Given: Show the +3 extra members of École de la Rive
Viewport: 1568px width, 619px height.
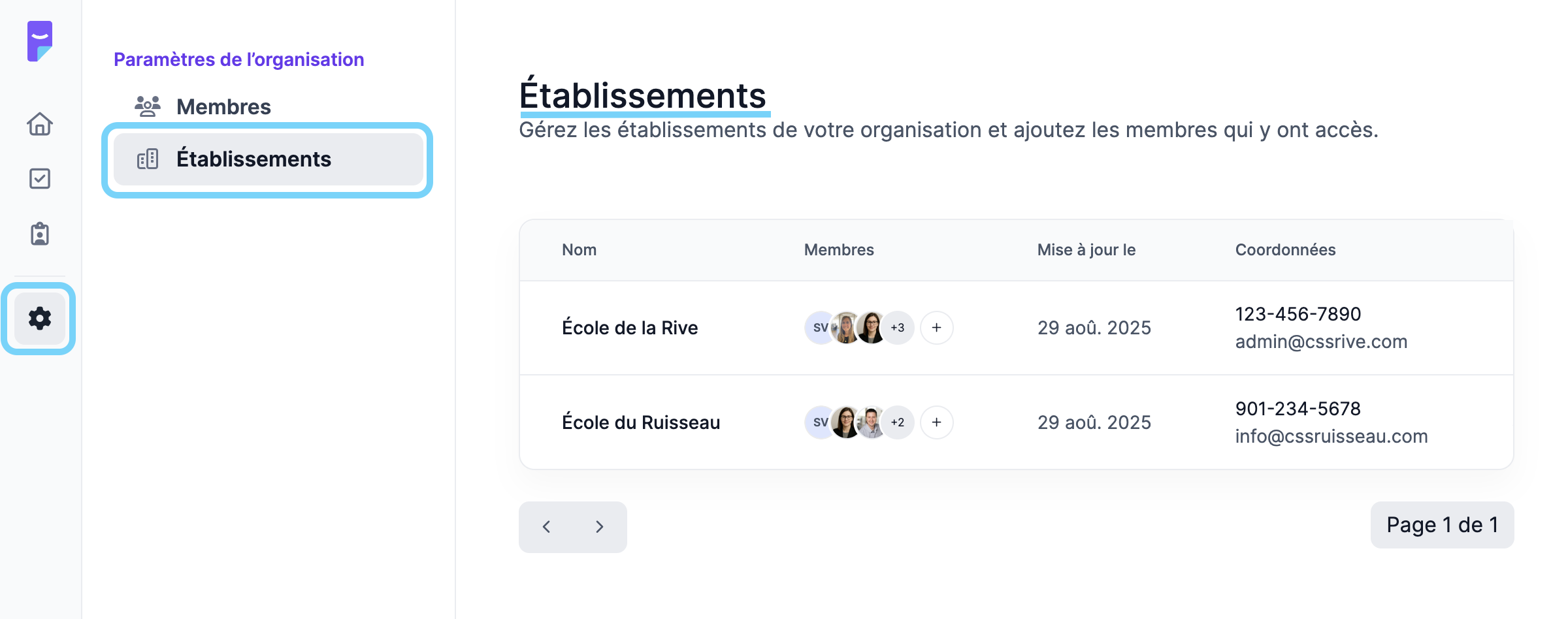Looking at the screenshot, I should point(898,328).
